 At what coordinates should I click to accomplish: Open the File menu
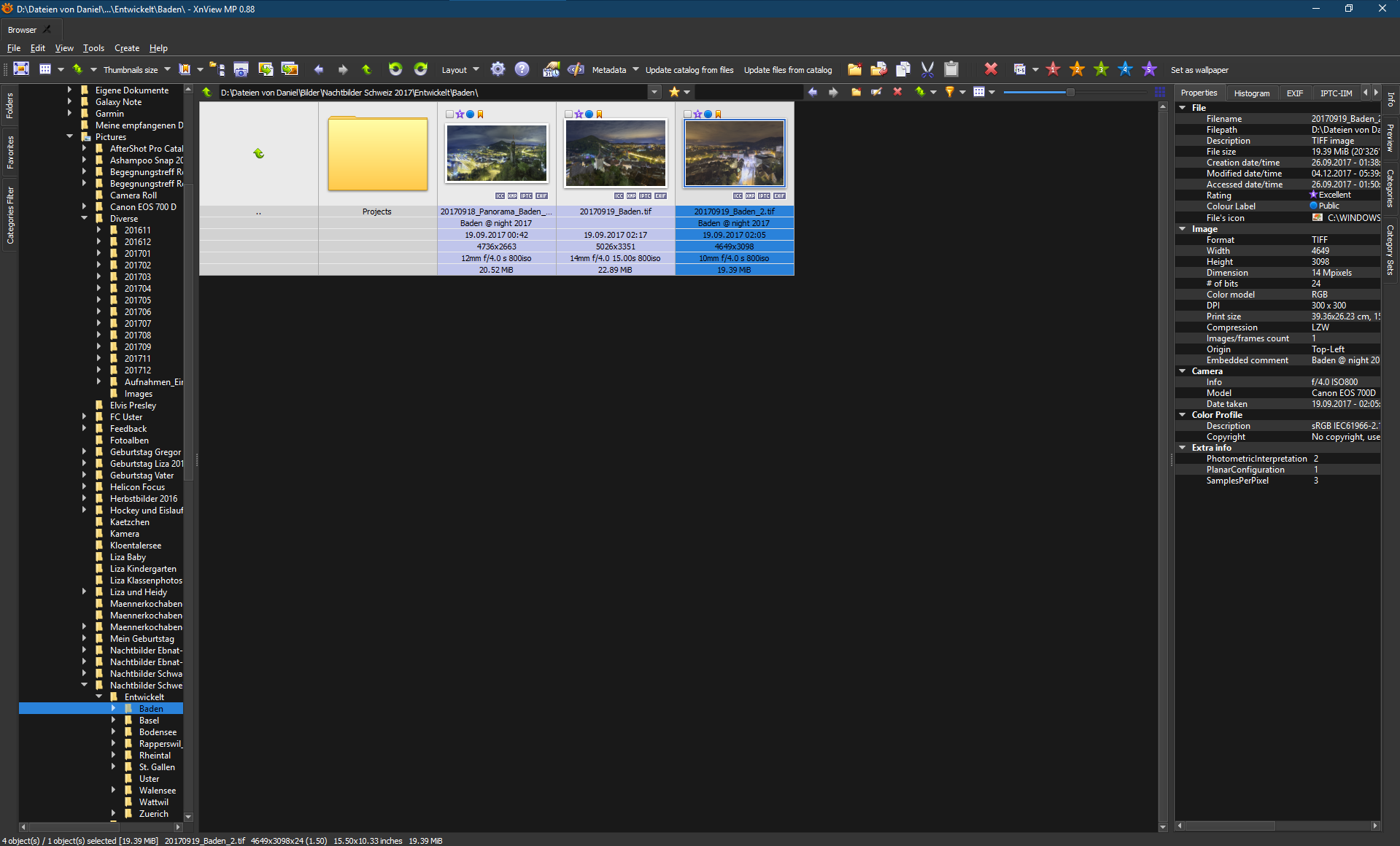pos(14,48)
